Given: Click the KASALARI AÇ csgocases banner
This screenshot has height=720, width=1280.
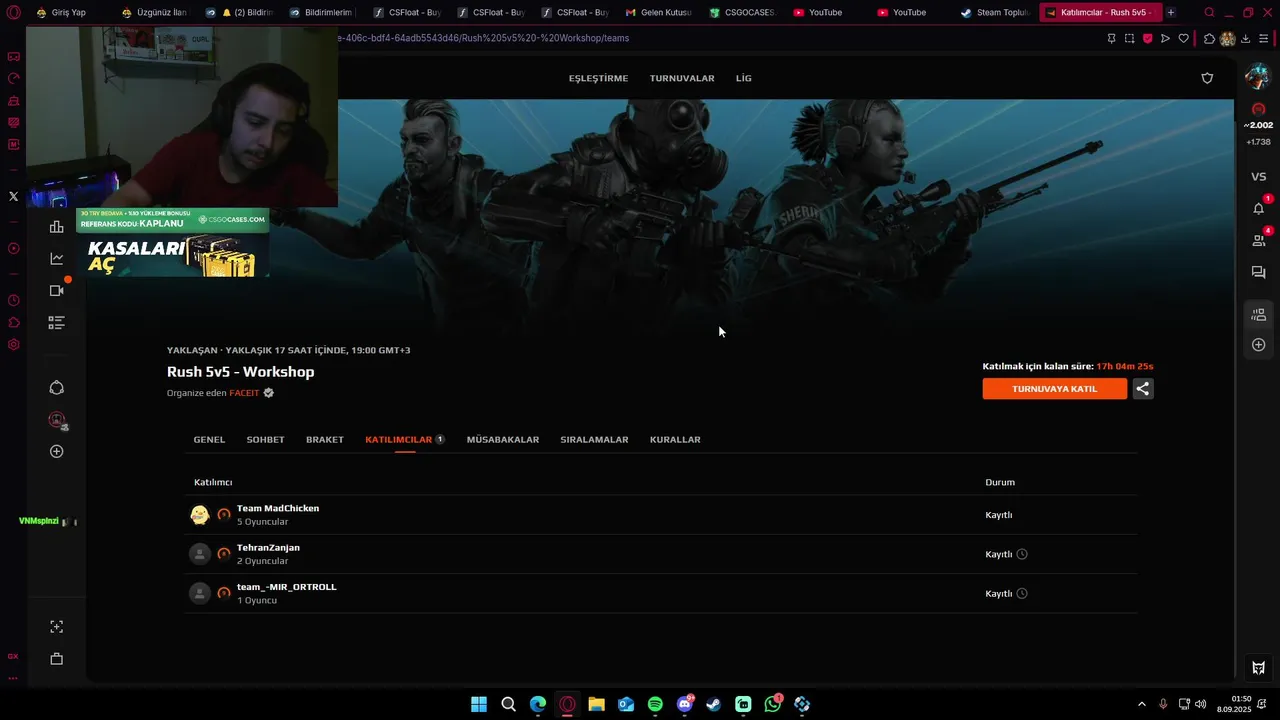Looking at the screenshot, I should point(172,243).
